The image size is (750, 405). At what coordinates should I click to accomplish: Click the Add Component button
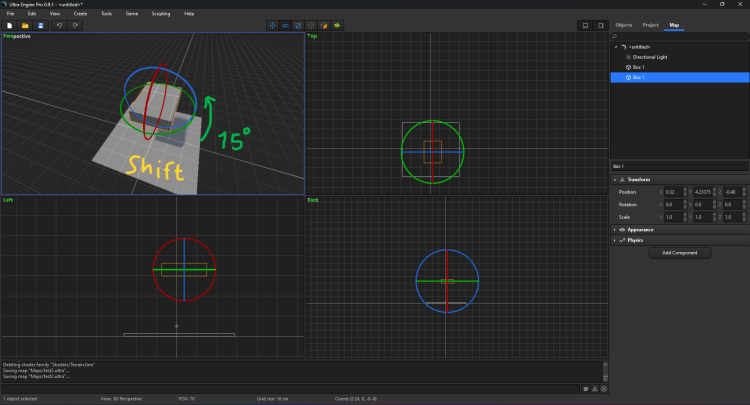[679, 253]
